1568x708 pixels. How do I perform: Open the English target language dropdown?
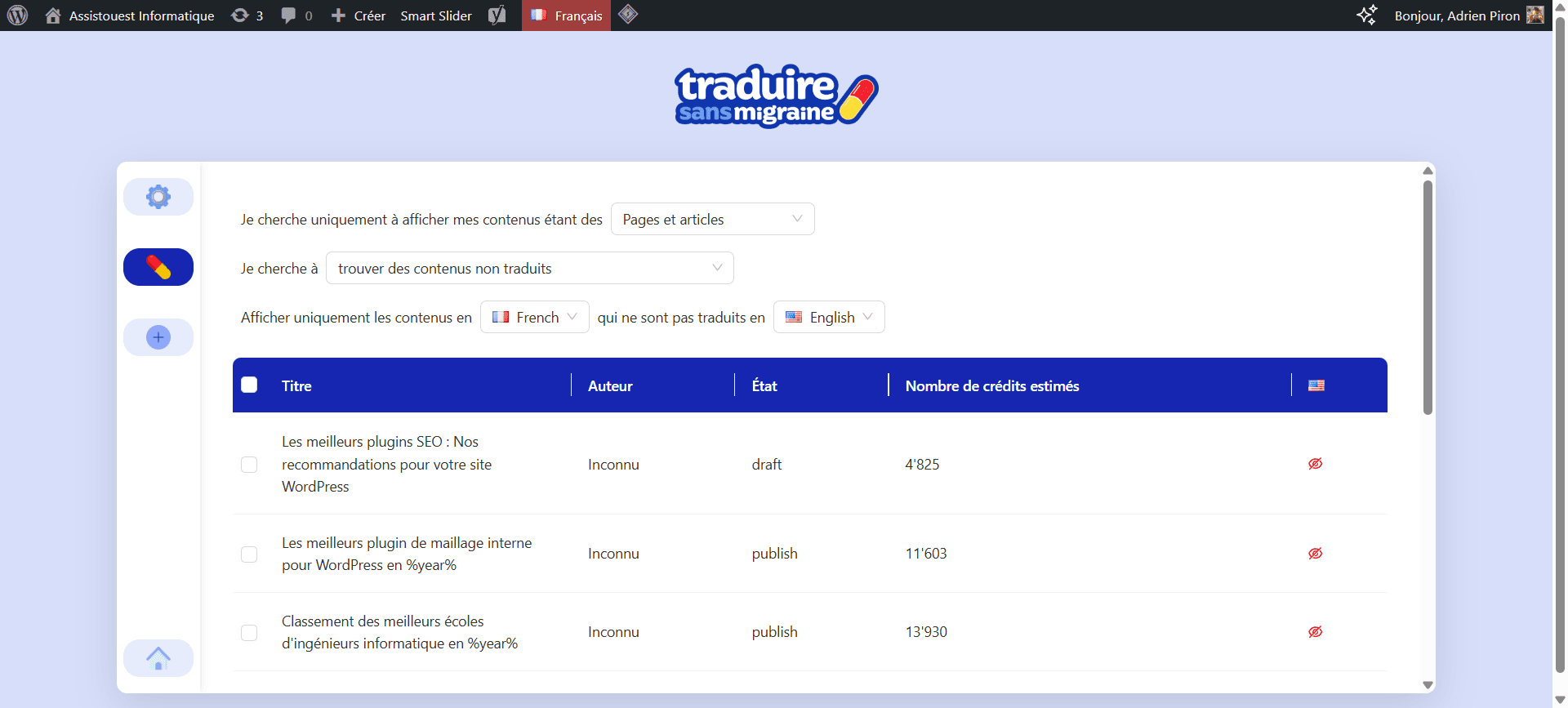point(829,317)
